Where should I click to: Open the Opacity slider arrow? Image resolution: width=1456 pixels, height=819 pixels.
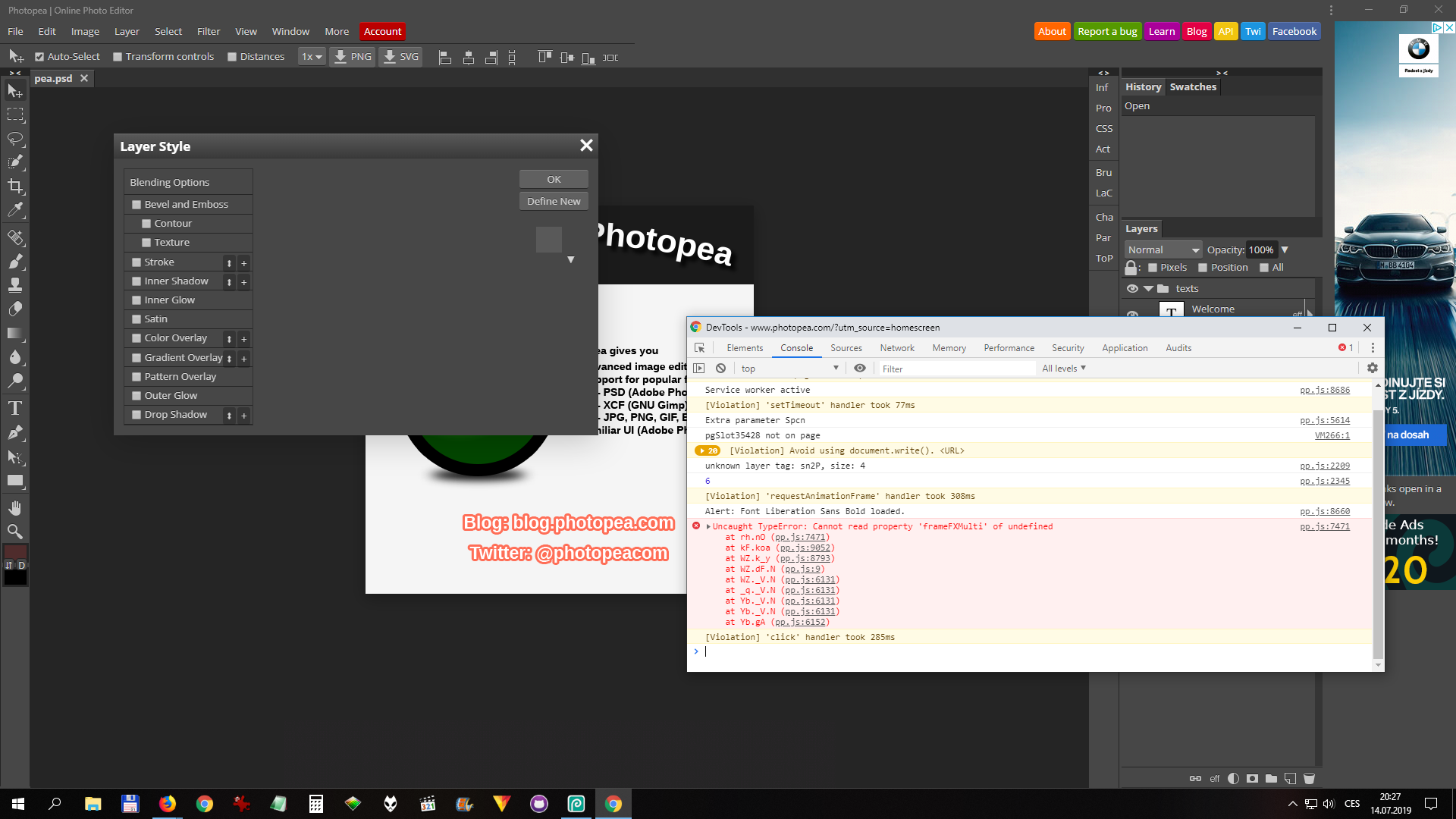coord(1285,249)
